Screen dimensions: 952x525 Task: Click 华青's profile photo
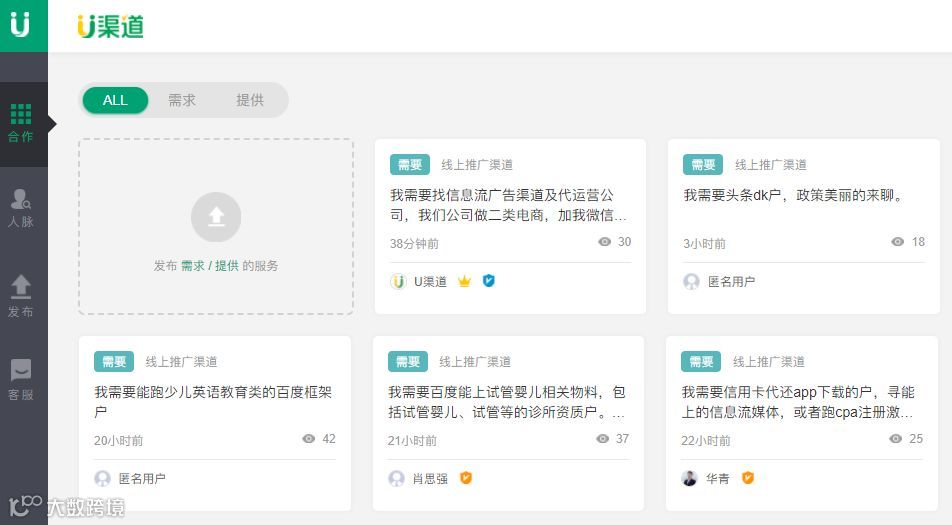pyautogui.click(x=690, y=478)
